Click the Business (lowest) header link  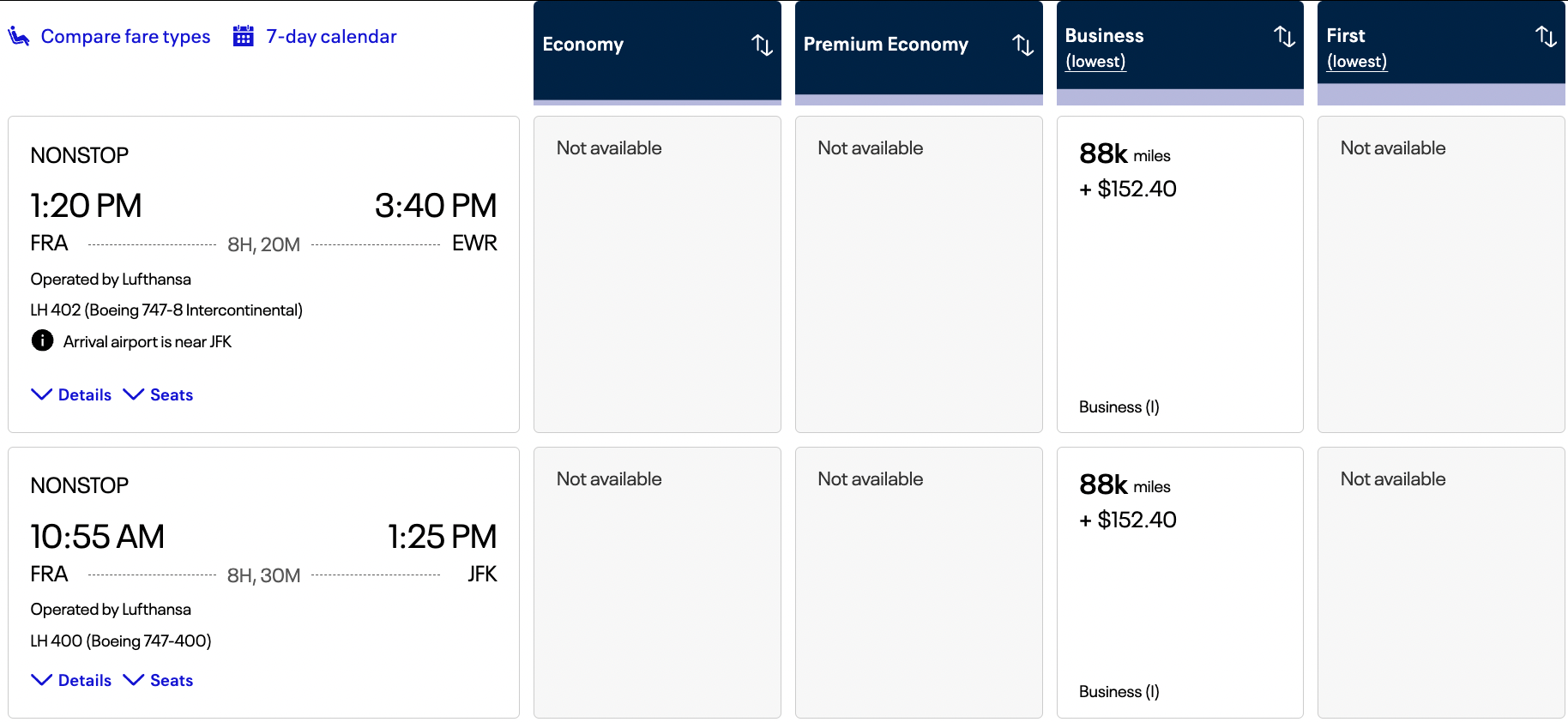[1095, 62]
